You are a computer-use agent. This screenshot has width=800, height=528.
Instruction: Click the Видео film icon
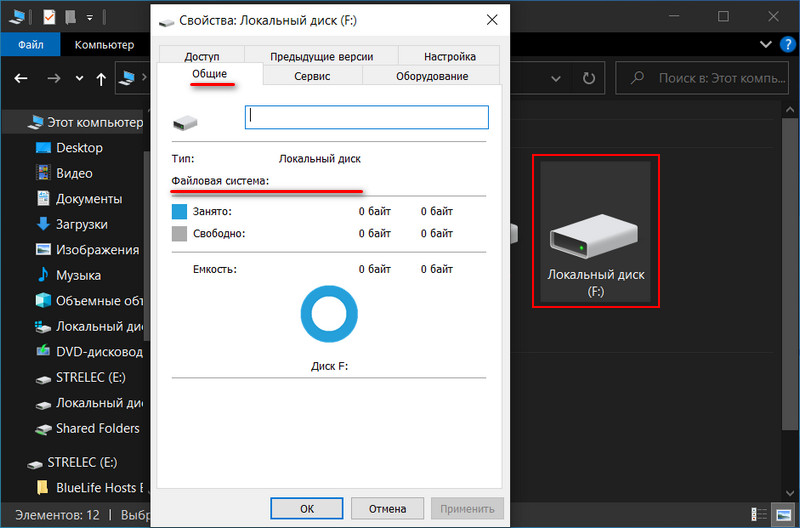click(43, 173)
